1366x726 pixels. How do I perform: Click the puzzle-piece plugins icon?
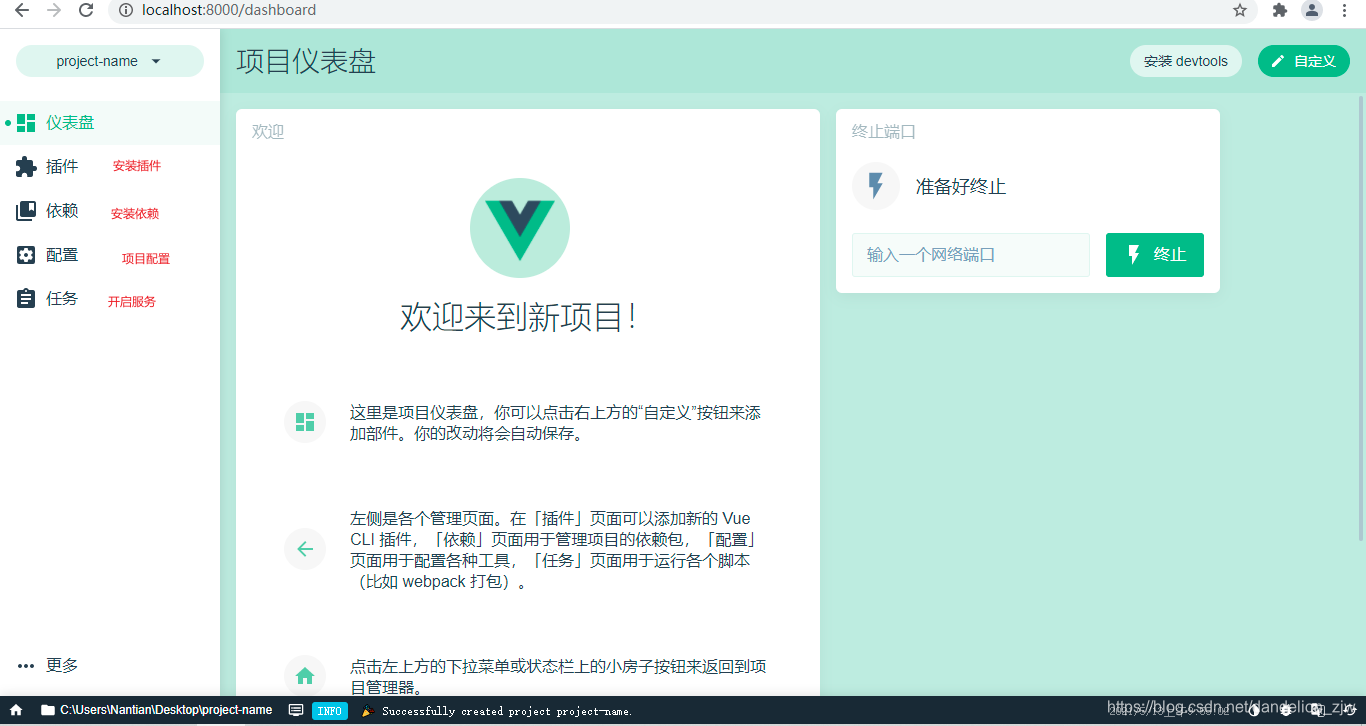[26, 167]
